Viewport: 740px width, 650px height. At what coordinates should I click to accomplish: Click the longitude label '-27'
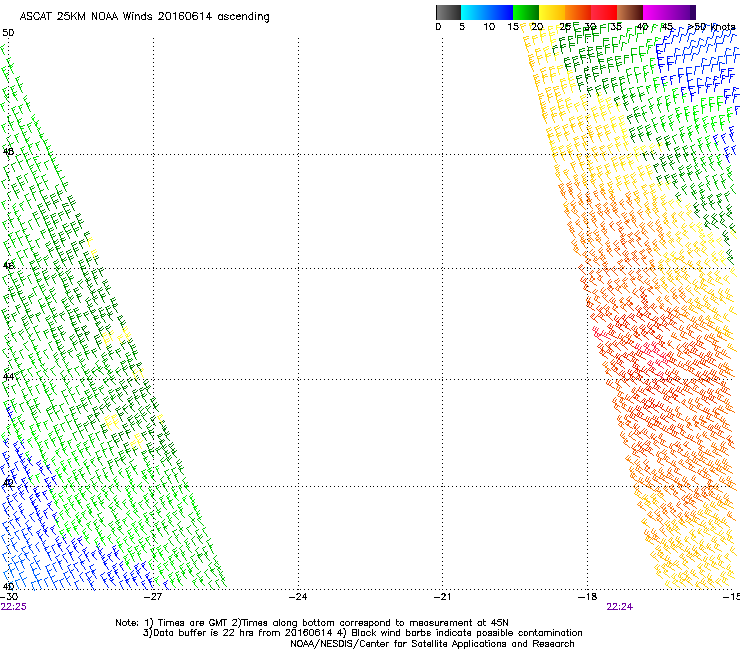[153, 597]
